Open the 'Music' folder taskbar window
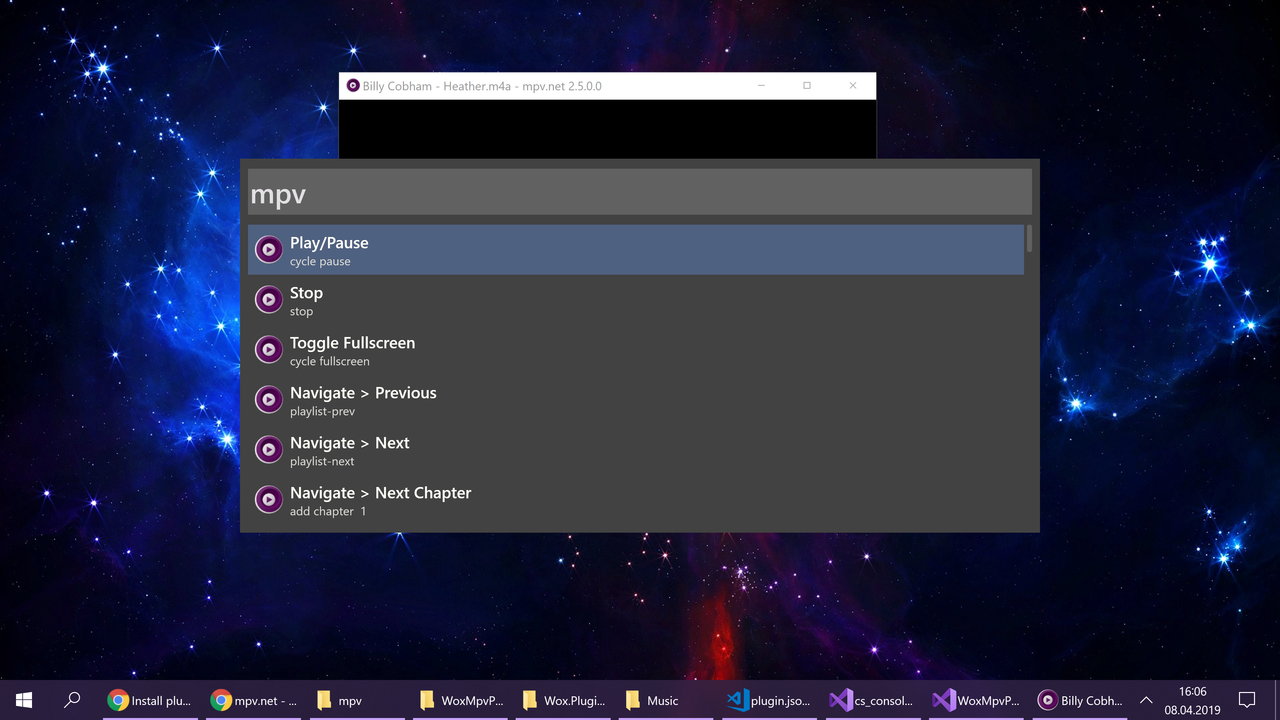 664,700
